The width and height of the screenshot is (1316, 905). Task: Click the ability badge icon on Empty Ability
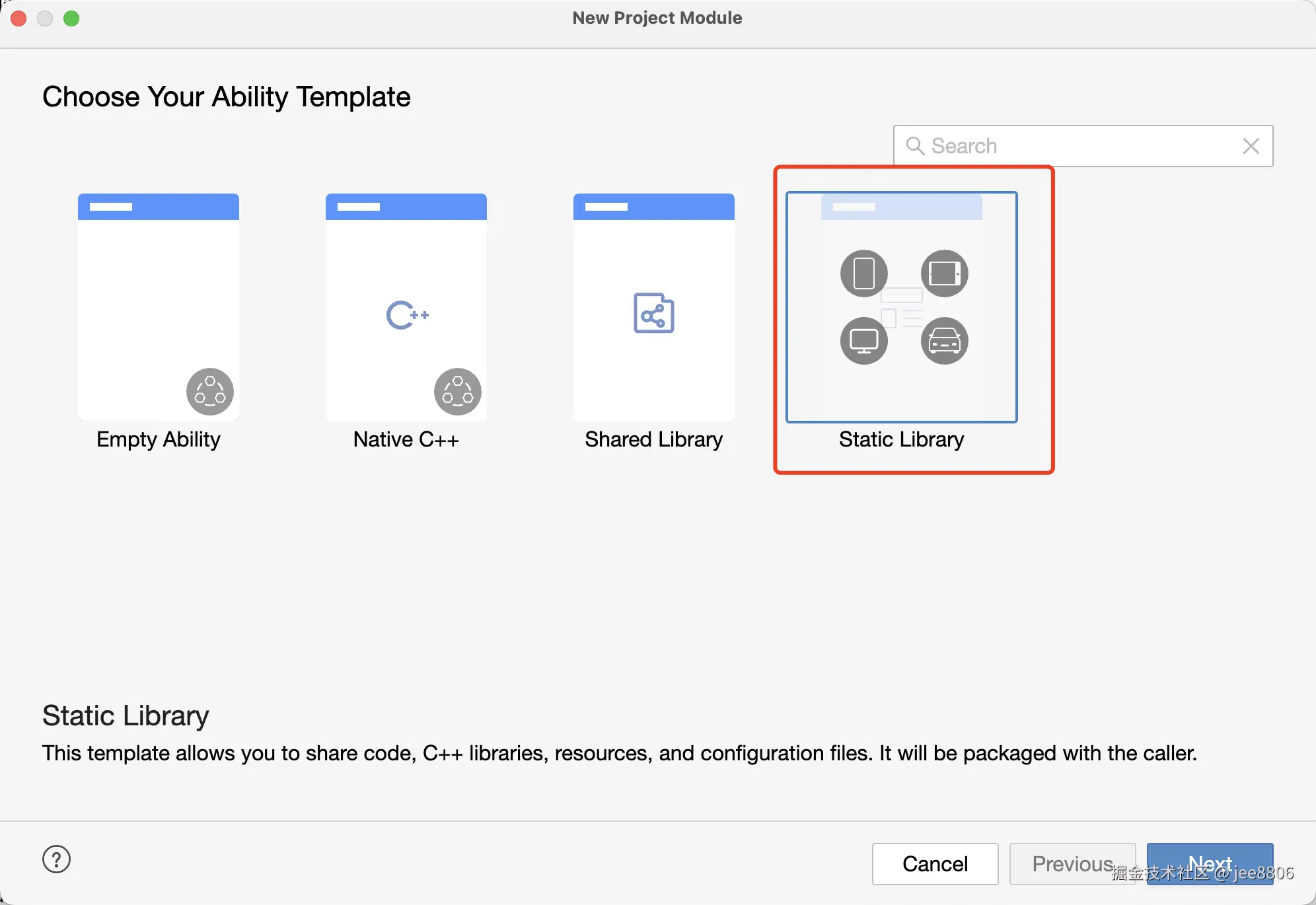[x=210, y=392]
